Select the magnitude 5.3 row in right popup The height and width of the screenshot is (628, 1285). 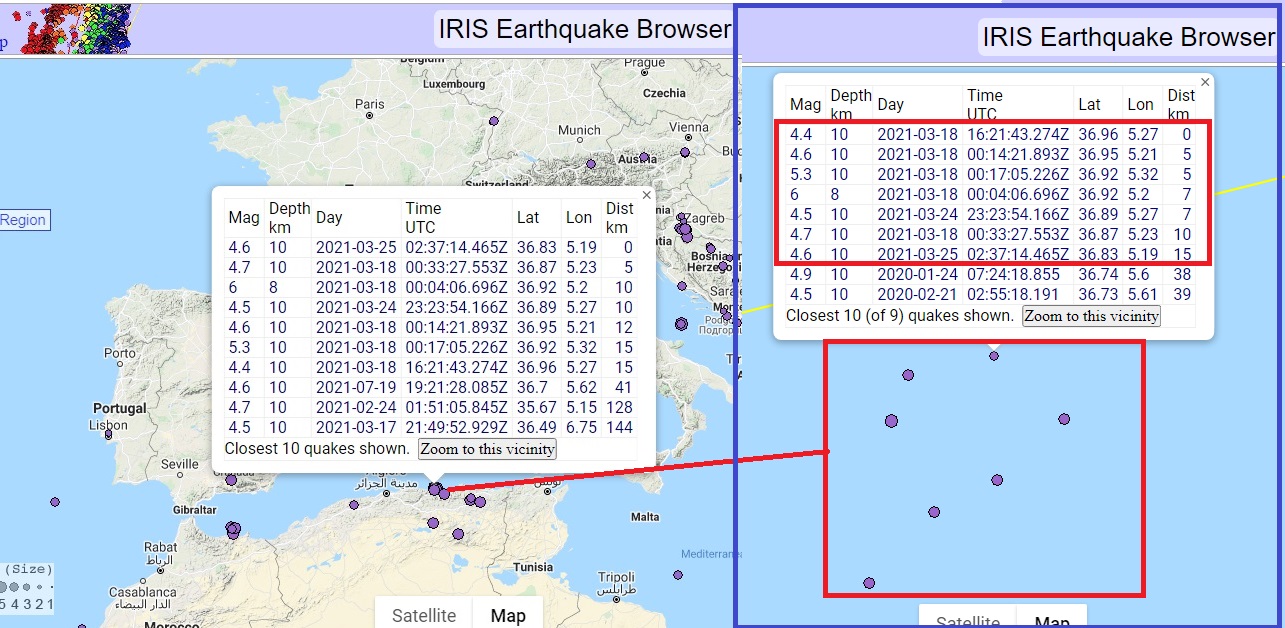tap(991, 174)
